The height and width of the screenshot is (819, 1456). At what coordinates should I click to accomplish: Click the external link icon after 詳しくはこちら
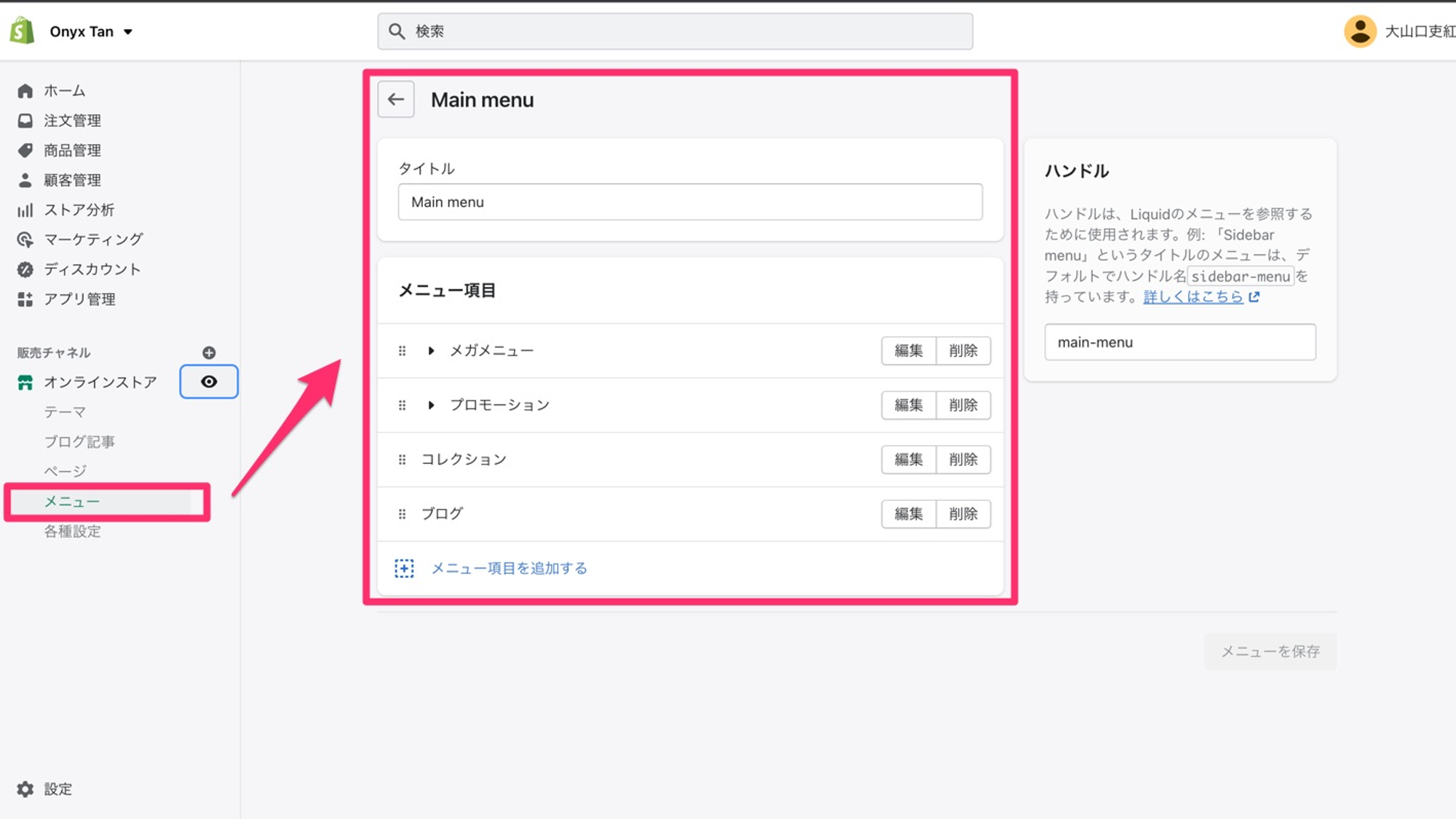click(x=1254, y=297)
